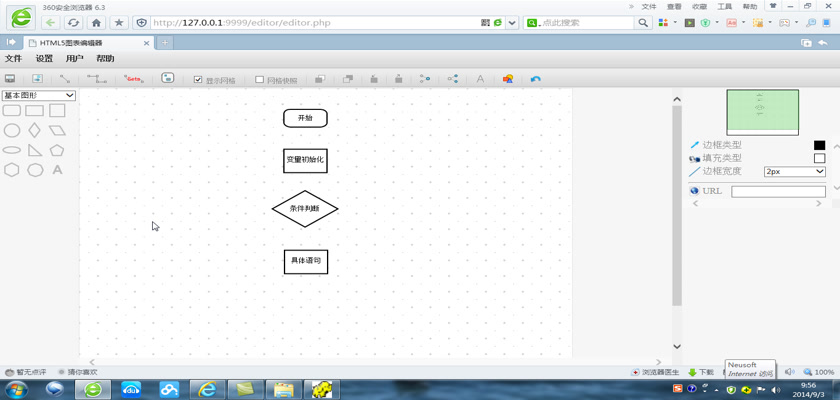Image resolution: width=840 pixels, height=400 pixels.
Task: Click the container tool toolbar icon
Action: click(x=168, y=78)
